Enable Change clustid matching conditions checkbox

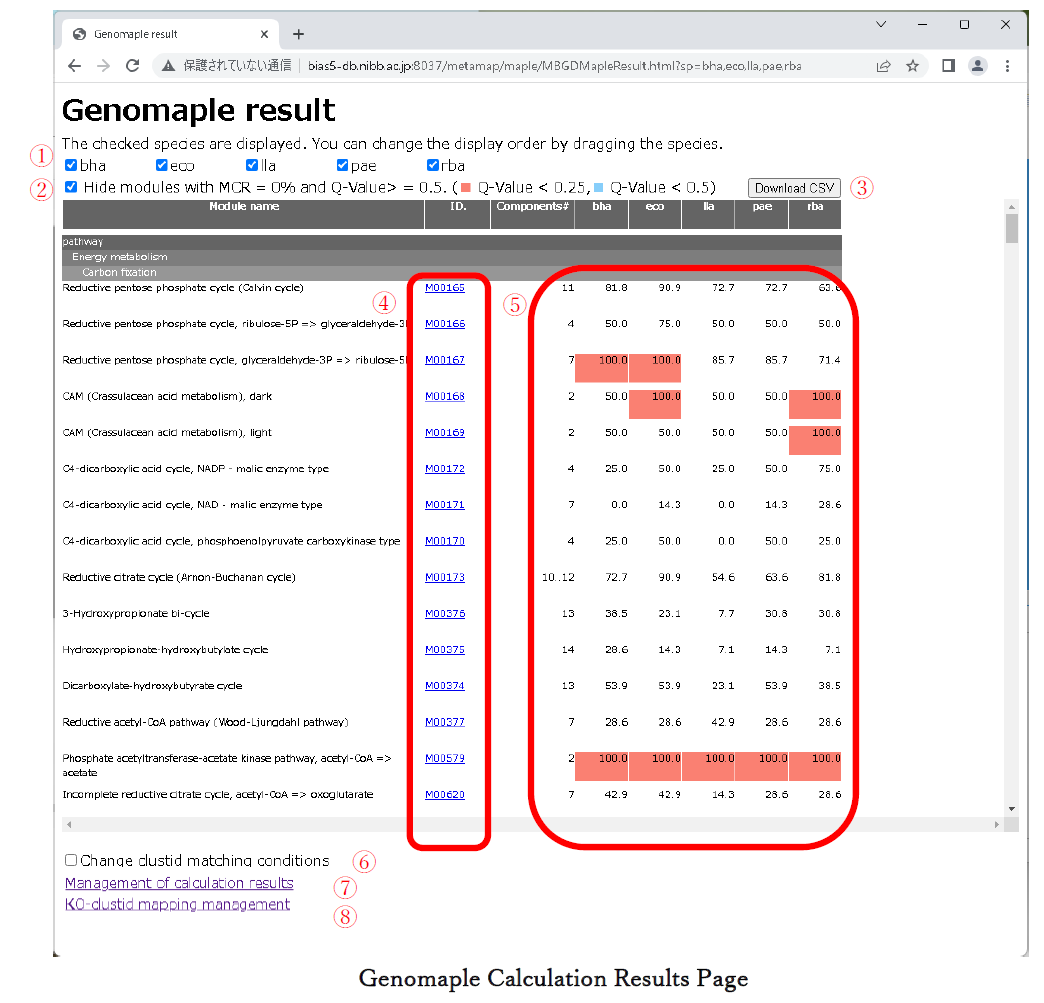[71, 860]
